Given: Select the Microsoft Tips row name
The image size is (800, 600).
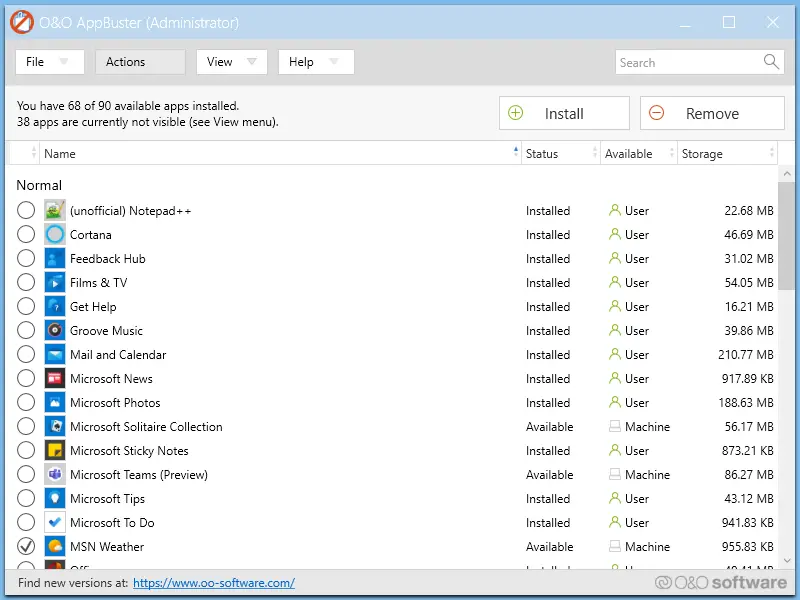Looking at the screenshot, I should pyautogui.click(x=107, y=498).
